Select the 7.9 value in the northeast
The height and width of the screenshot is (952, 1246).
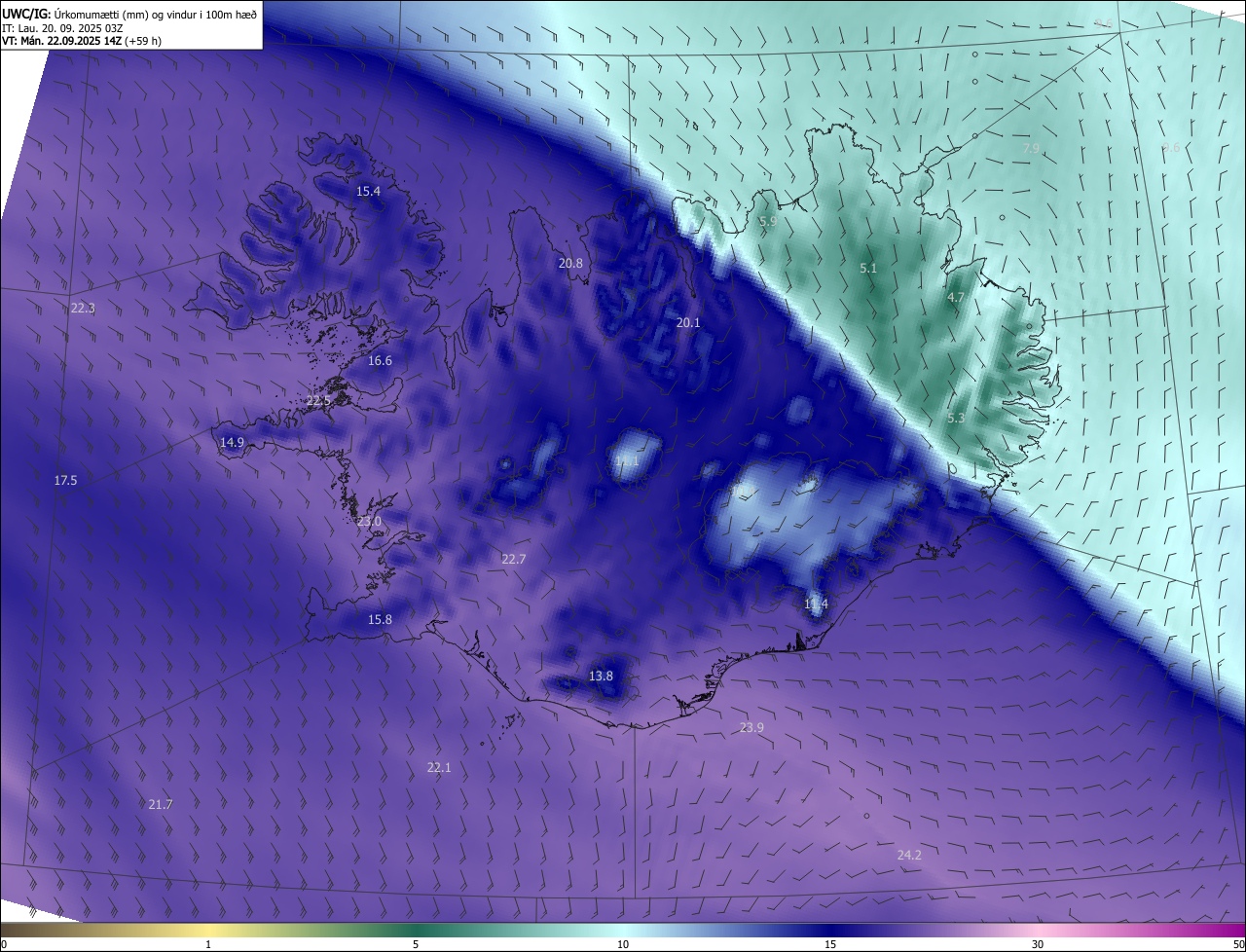[1031, 148]
